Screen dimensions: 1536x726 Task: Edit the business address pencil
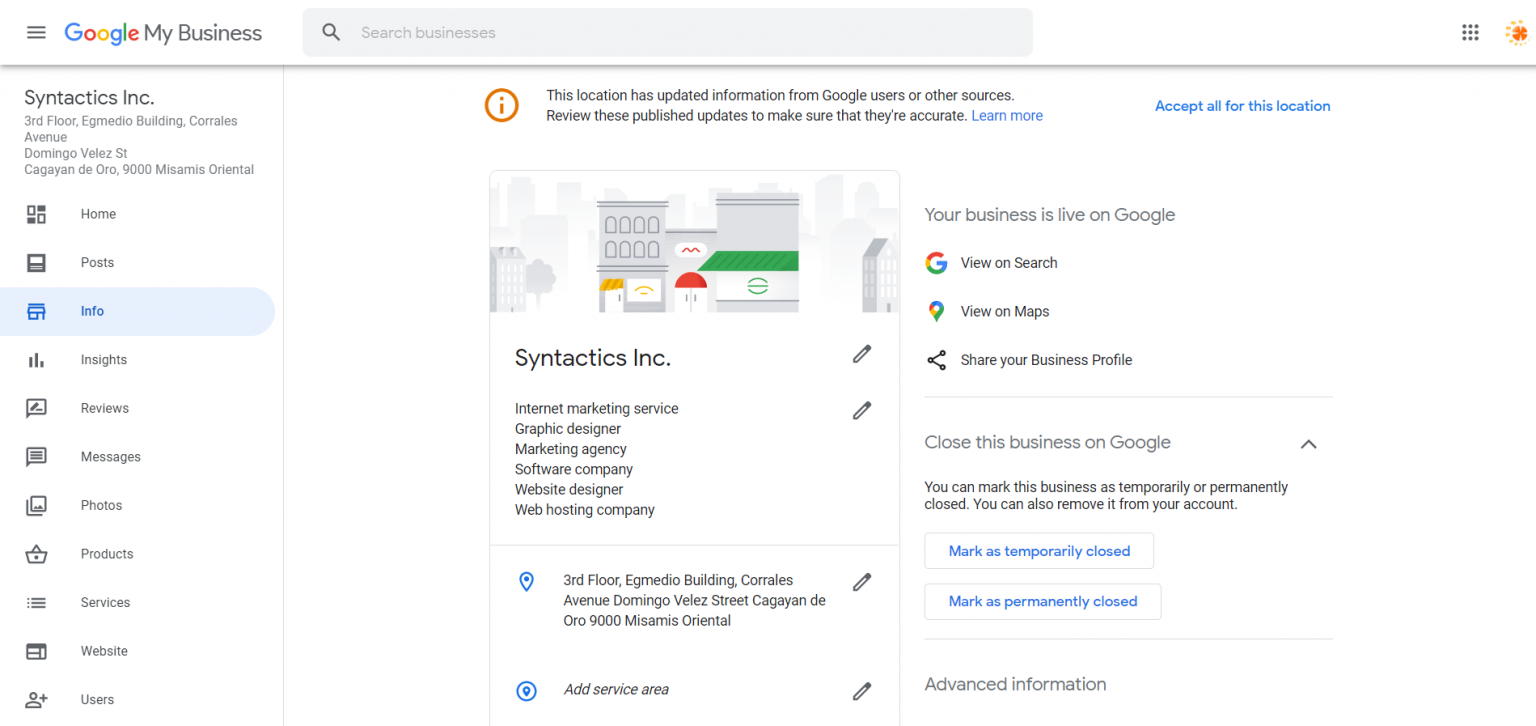[862, 582]
